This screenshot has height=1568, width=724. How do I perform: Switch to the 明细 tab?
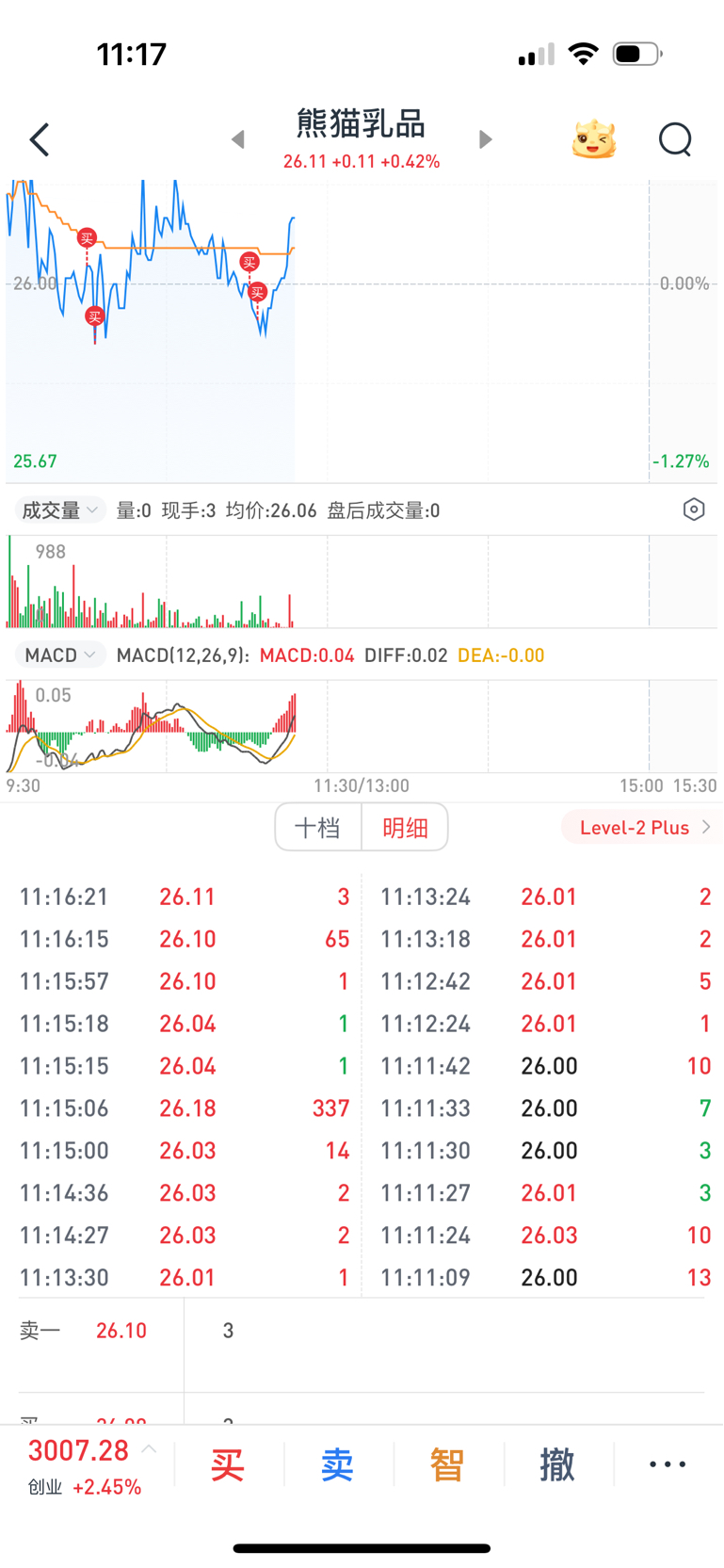click(x=405, y=827)
